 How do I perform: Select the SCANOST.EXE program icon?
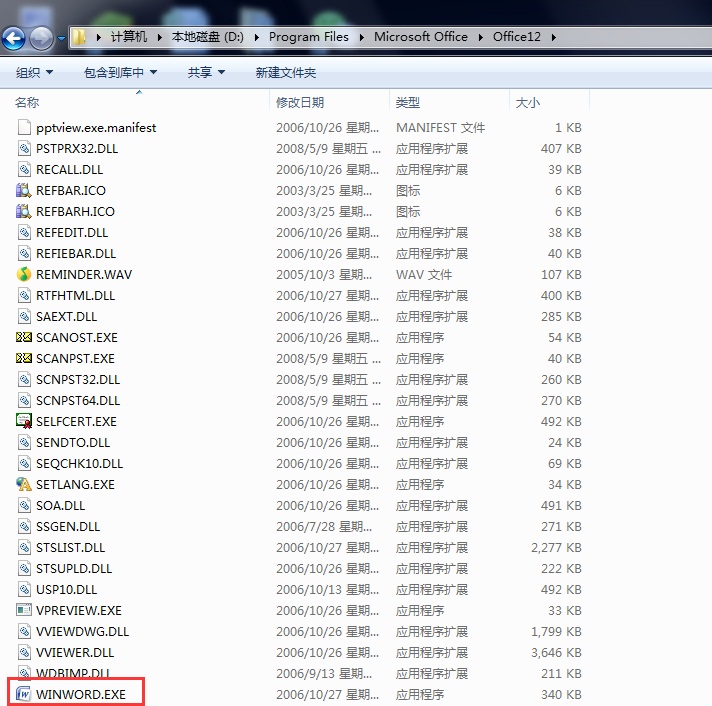click(24, 337)
